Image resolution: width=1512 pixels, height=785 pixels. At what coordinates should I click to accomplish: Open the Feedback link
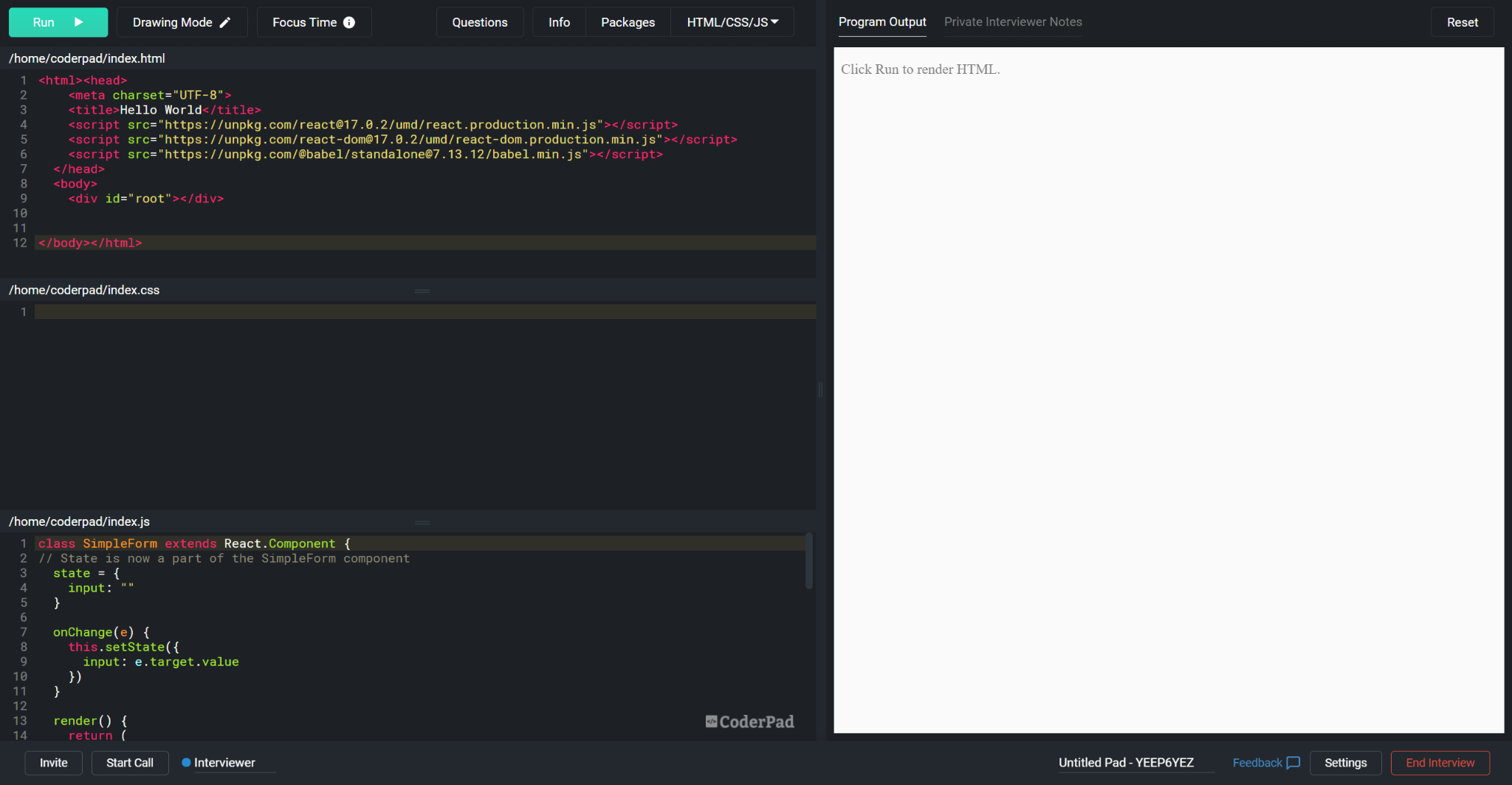click(x=1265, y=763)
